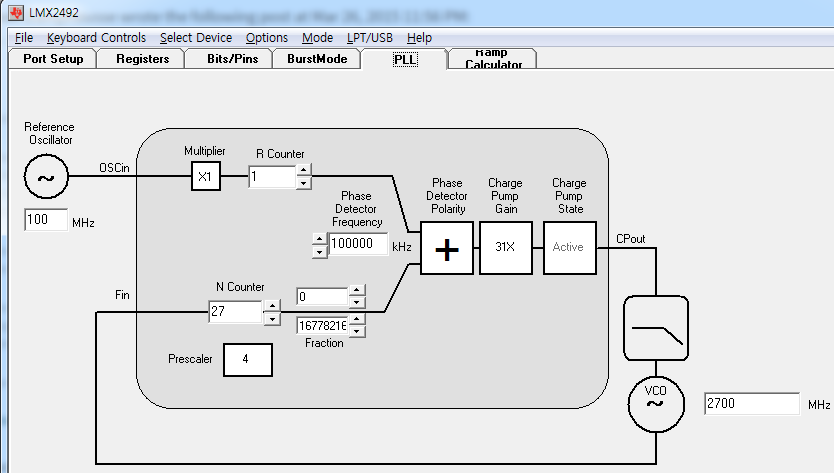The width and height of the screenshot is (834, 473).
Task: Open the Select Device menu
Action: point(196,38)
